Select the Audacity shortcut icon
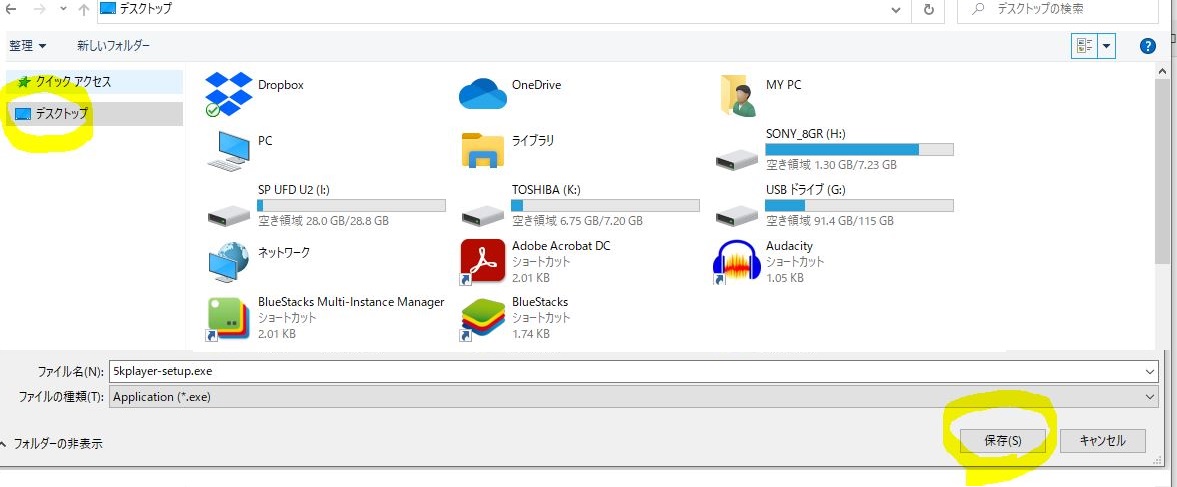The width and height of the screenshot is (1177, 487). (x=736, y=261)
